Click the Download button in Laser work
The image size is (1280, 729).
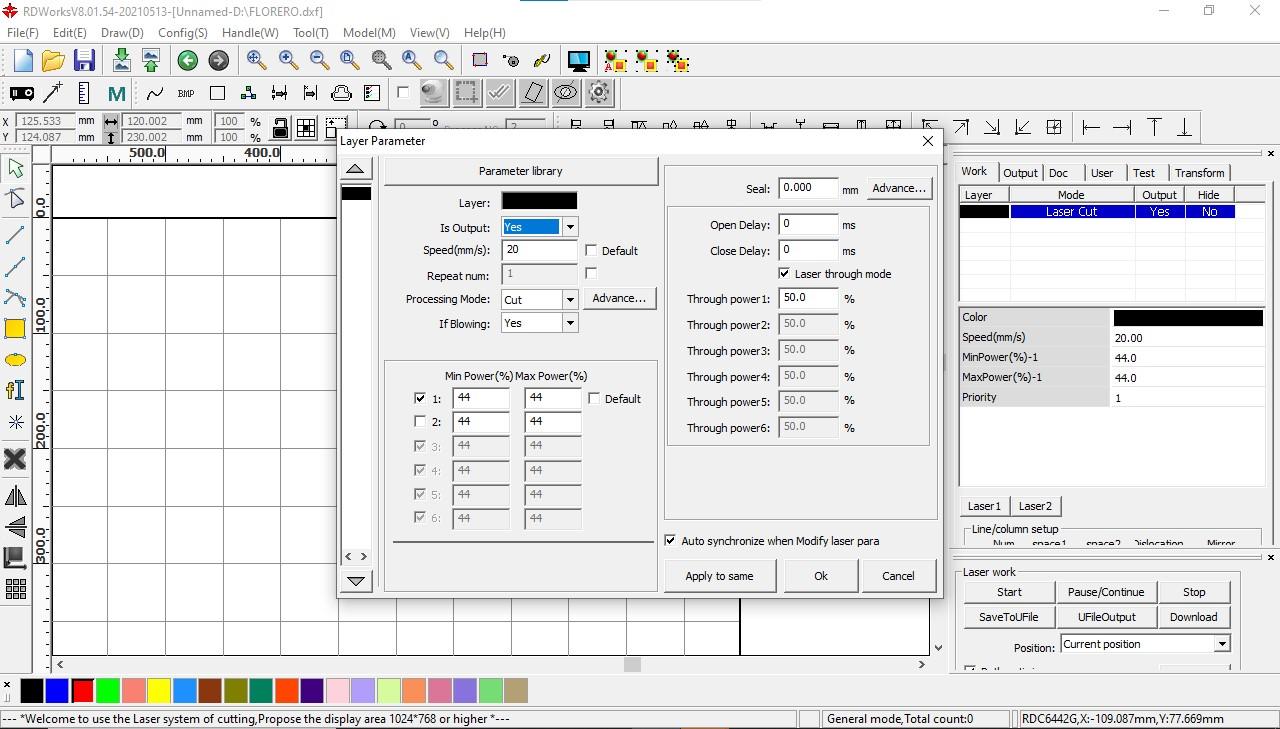[1194, 617]
